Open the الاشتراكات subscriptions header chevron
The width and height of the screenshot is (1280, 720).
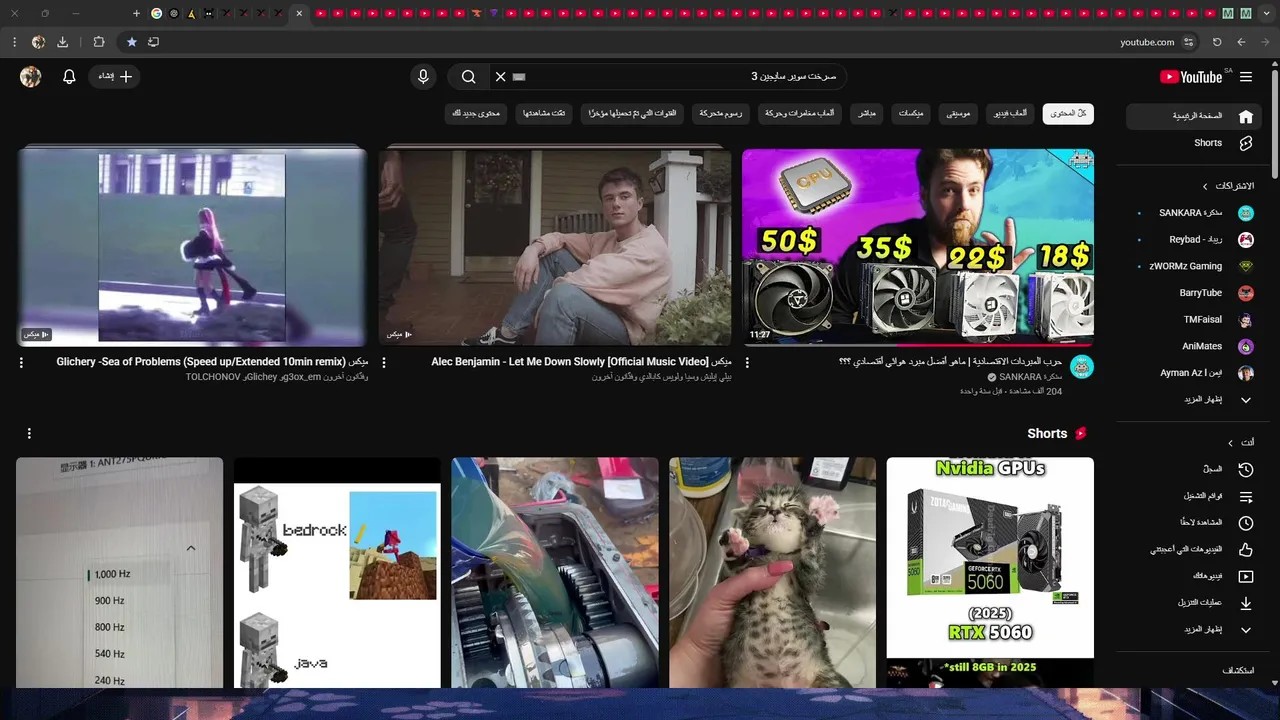pos(1205,186)
